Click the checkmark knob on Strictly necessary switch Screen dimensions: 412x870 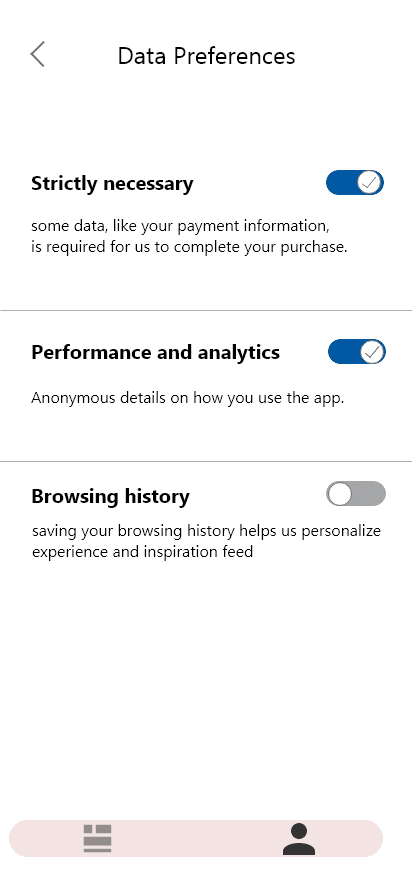(x=370, y=183)
